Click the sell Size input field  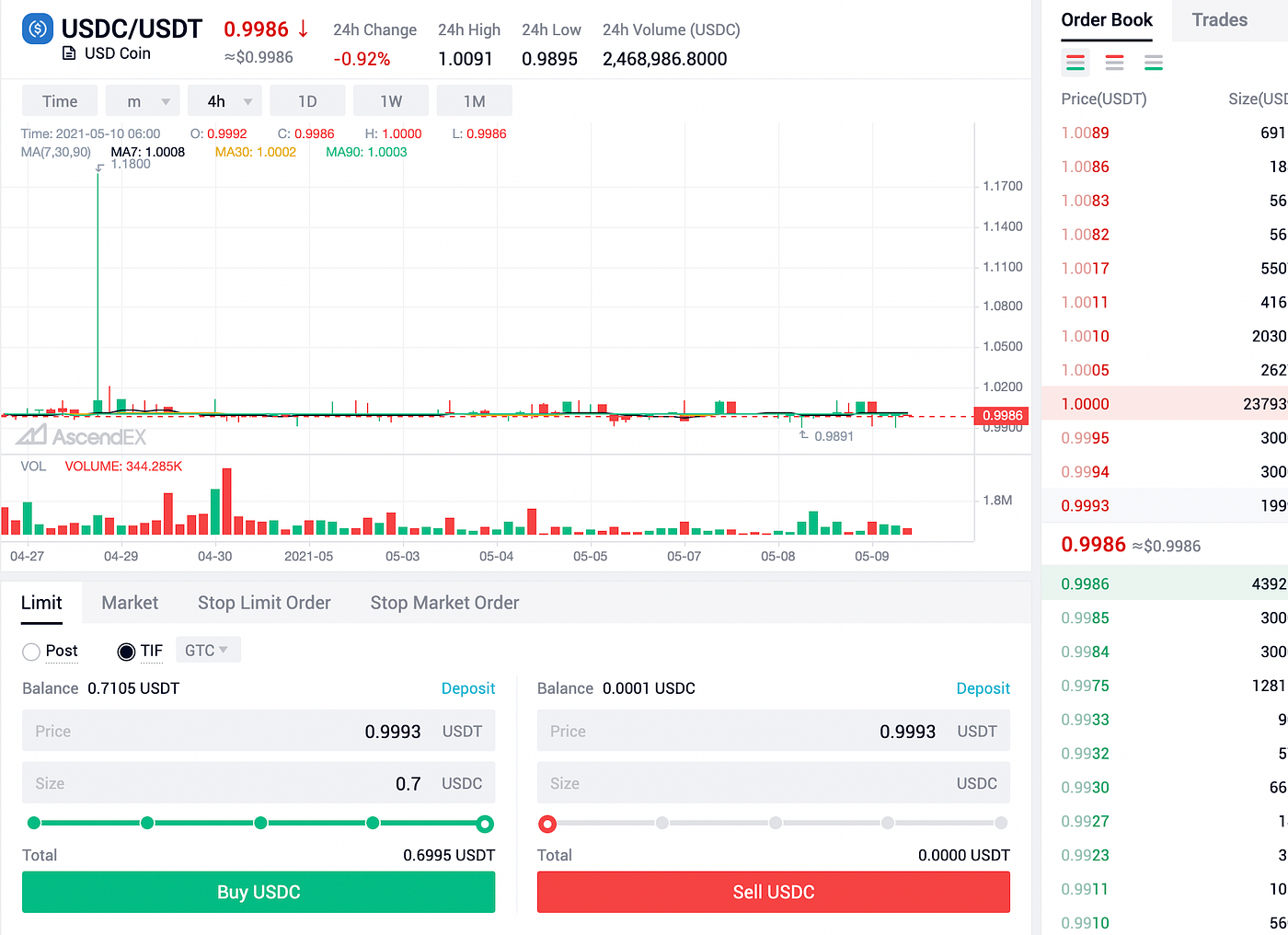pyautogui.click(x=774, y=783)
